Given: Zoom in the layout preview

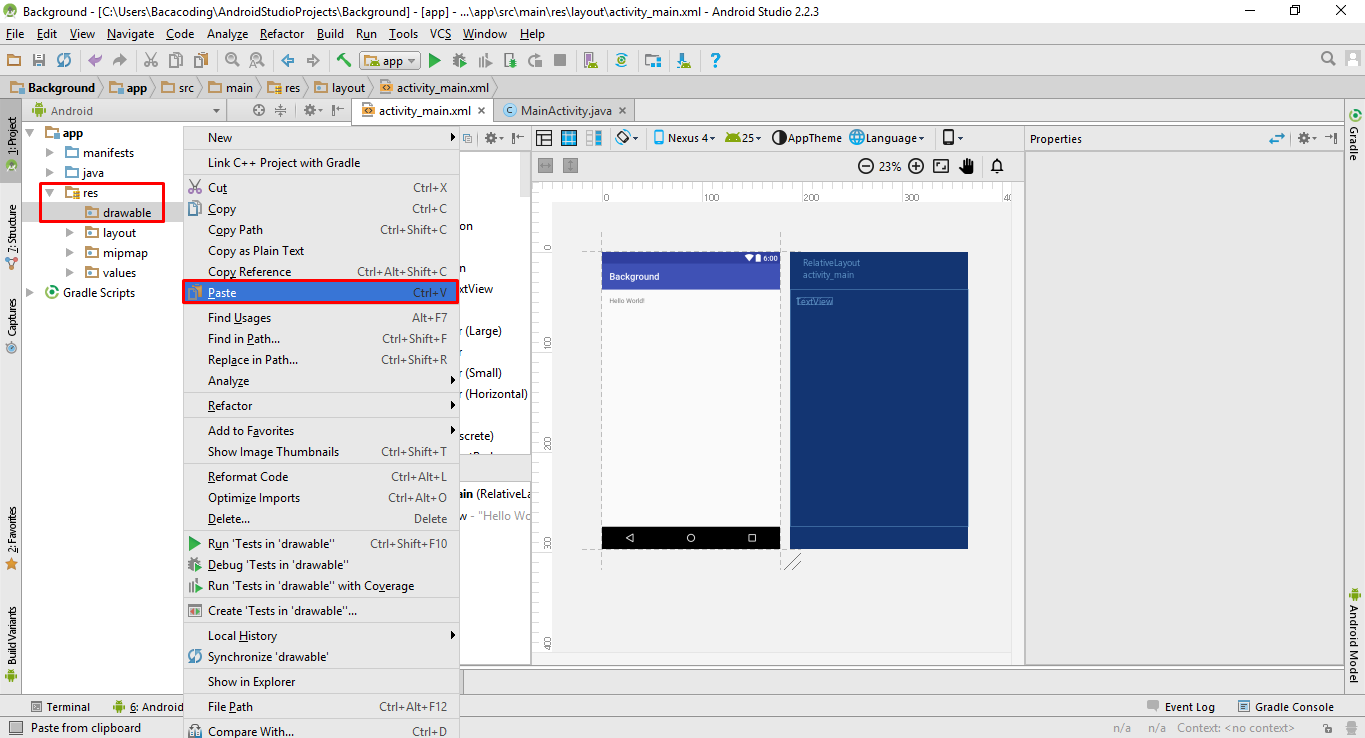Looking at the screenshot, I should tap(916, 167).
